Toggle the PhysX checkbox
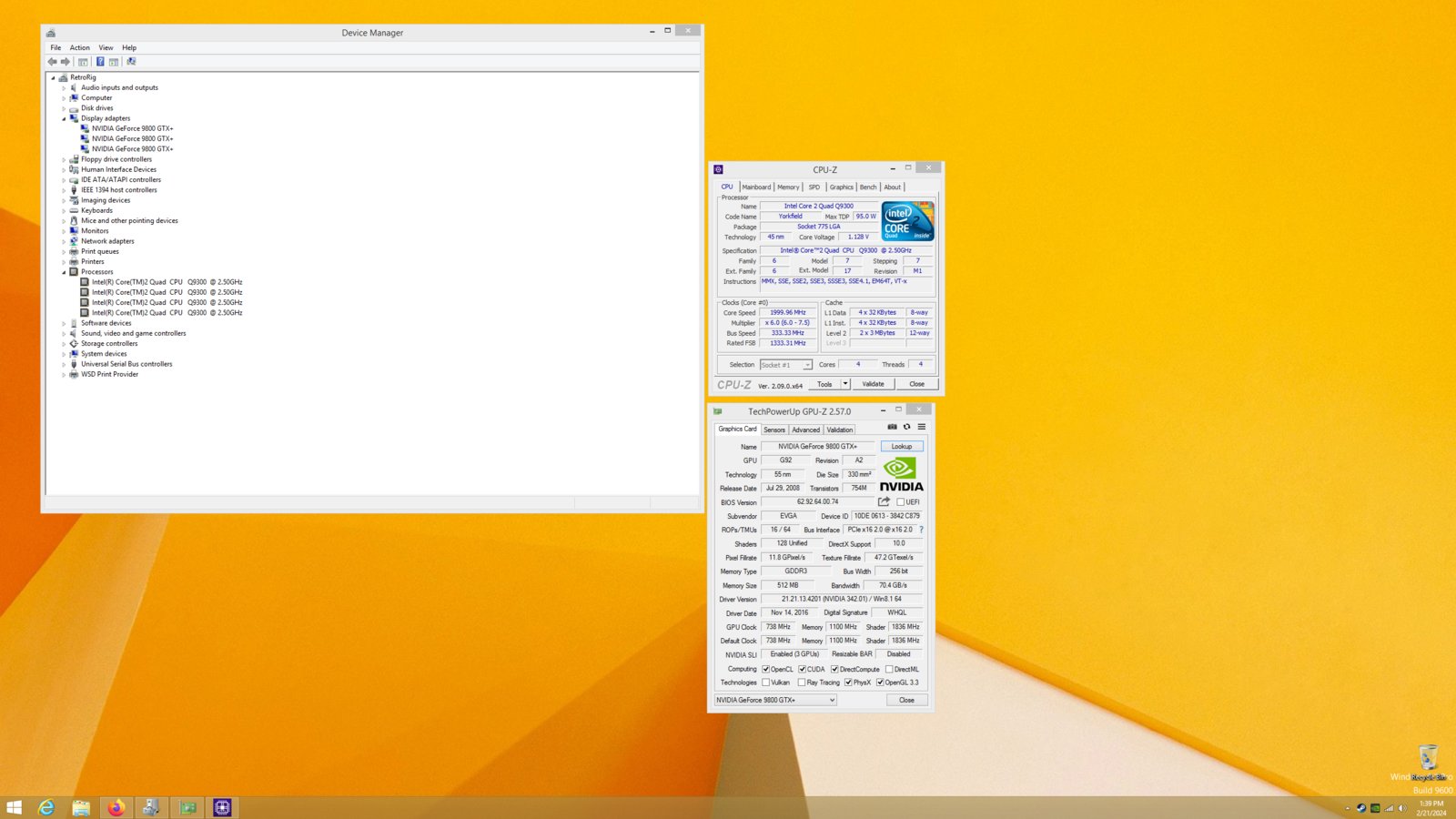 (x=848, y=682)
